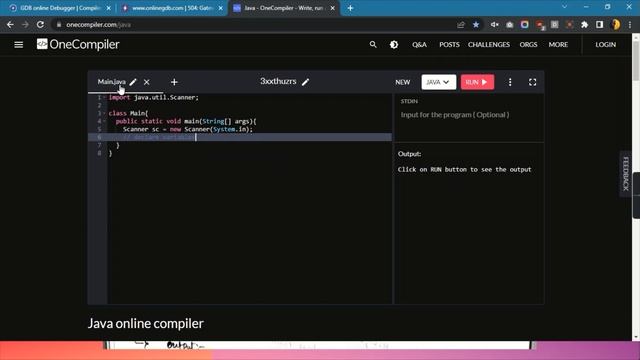Open the Chrome three-dot menu
Viewport: 640px width, 360px height.
tap(630, 24)
